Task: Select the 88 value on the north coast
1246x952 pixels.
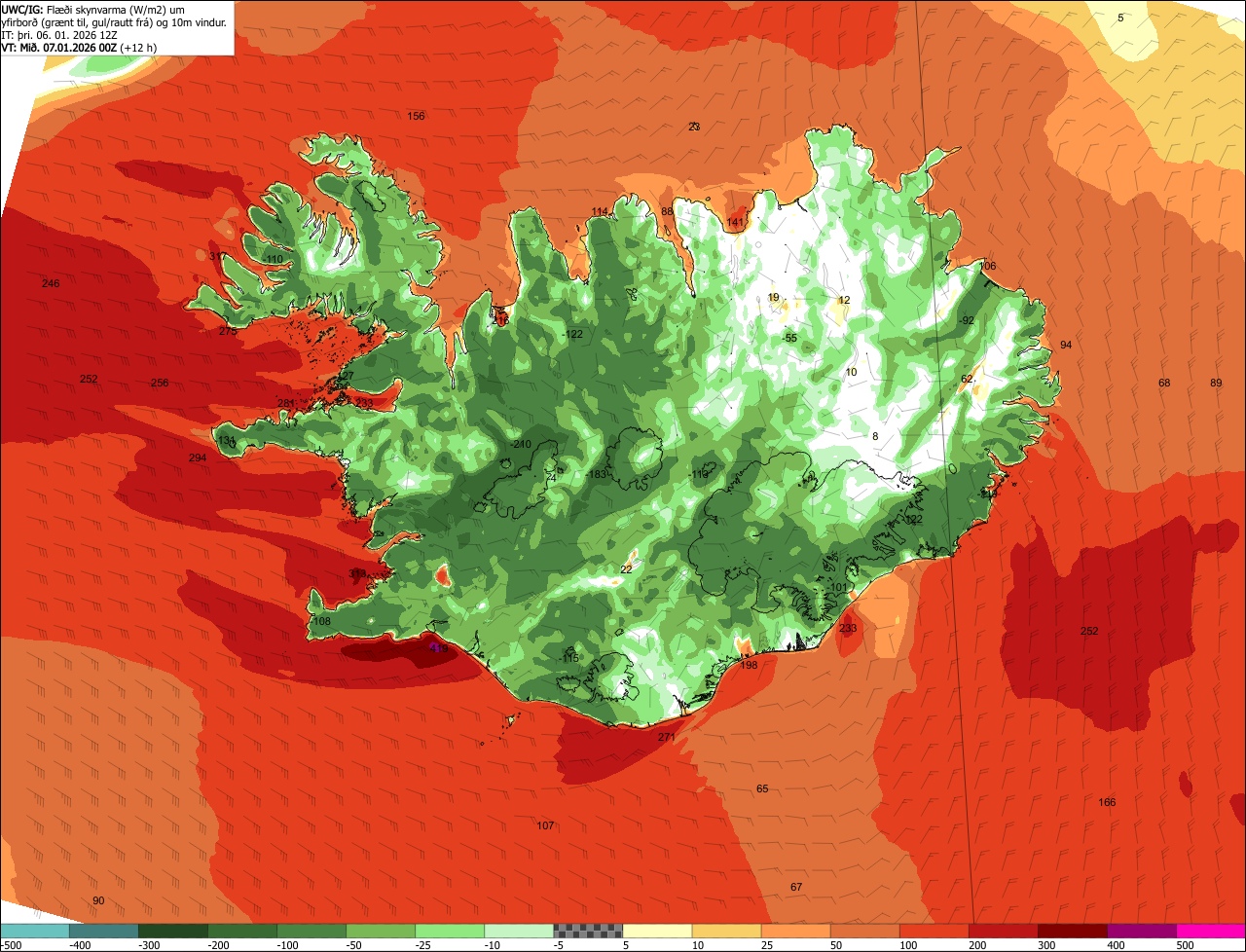Action: 667,211
